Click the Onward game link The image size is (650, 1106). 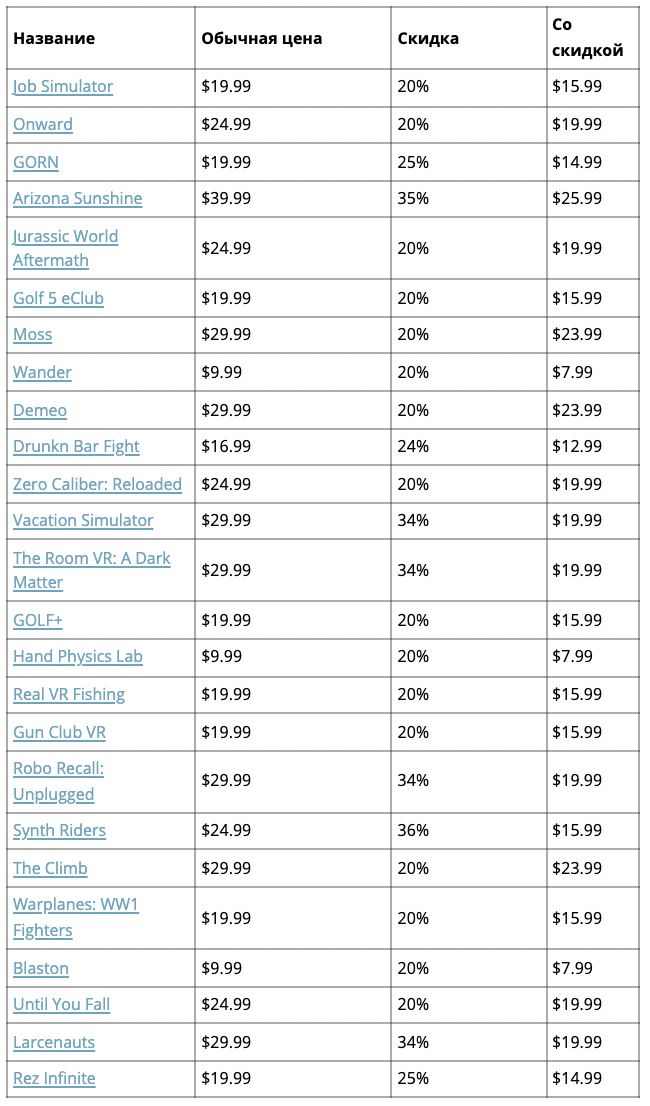(x=43, y=124)
